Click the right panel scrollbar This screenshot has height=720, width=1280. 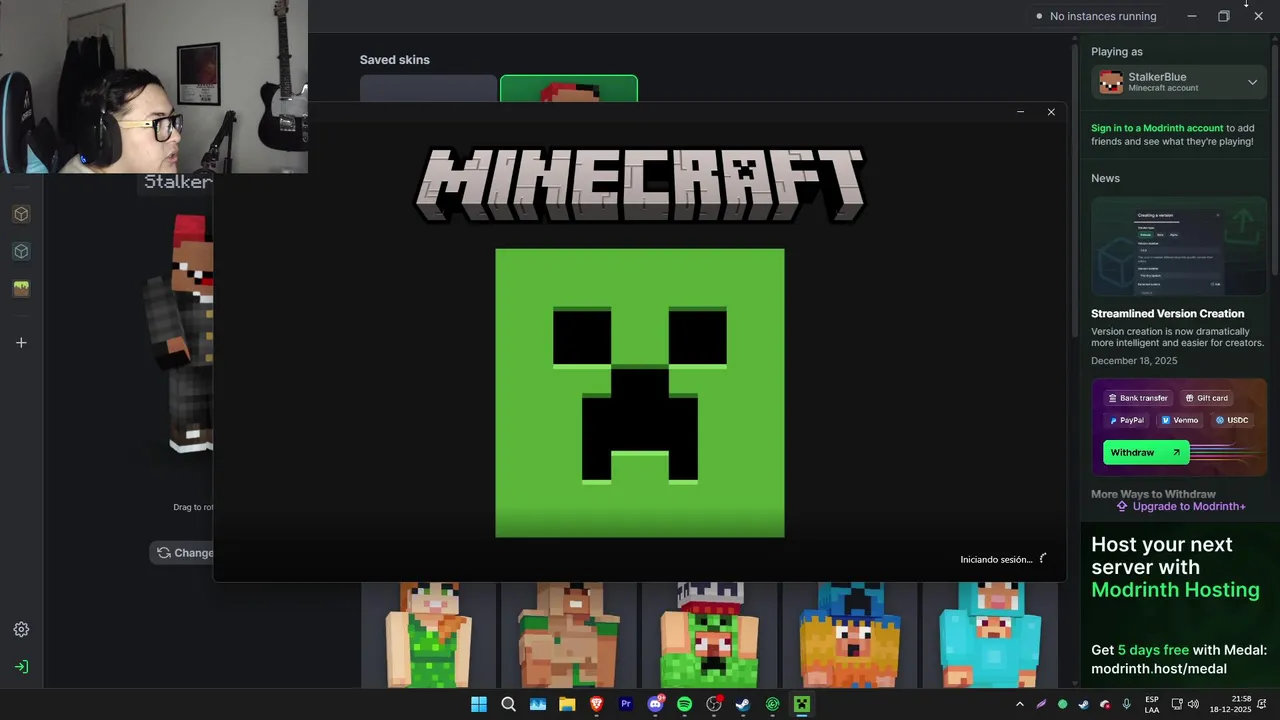tap(1274, 160)
